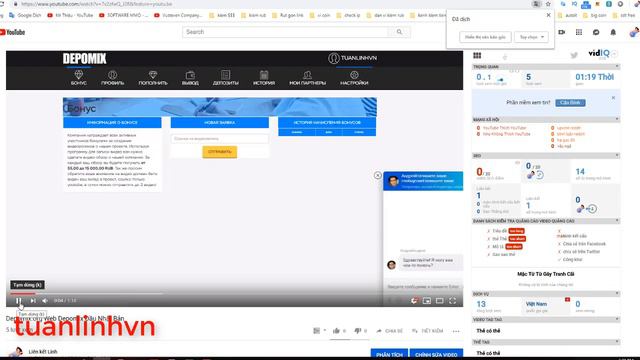Collapse the SEO section
Image resolution: width=640 pixels, height=360 pixels.
coord(617,156)
